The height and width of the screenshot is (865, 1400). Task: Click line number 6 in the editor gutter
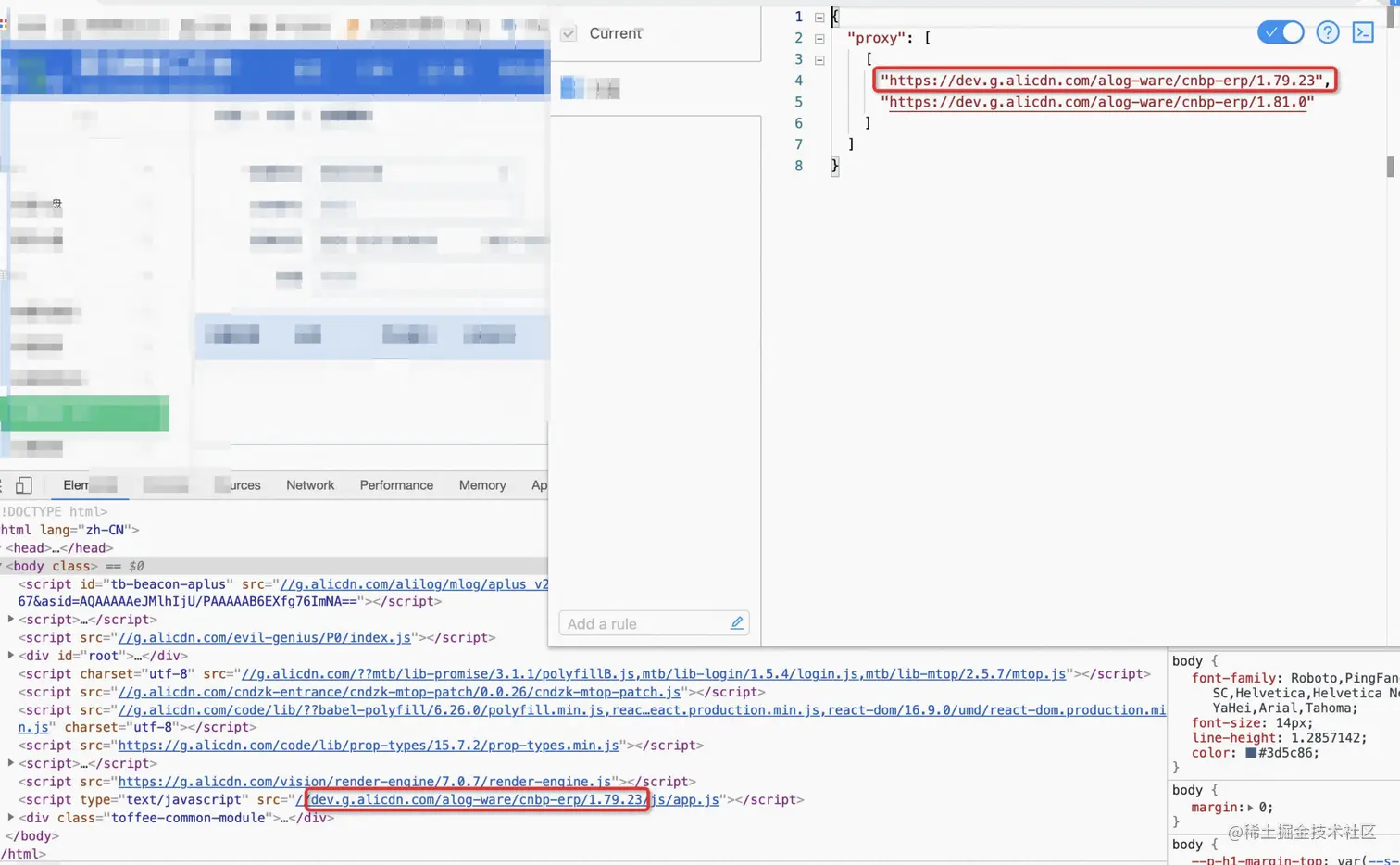[798, 123]
